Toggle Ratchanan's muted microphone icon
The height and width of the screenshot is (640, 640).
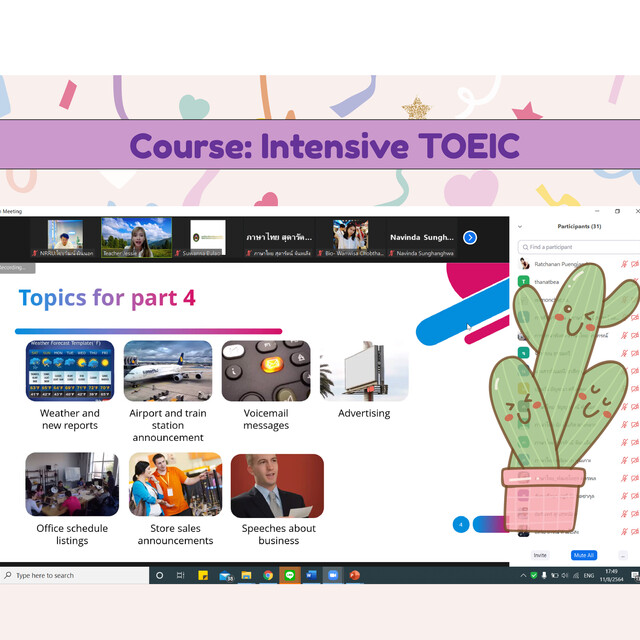pos(624,264)
